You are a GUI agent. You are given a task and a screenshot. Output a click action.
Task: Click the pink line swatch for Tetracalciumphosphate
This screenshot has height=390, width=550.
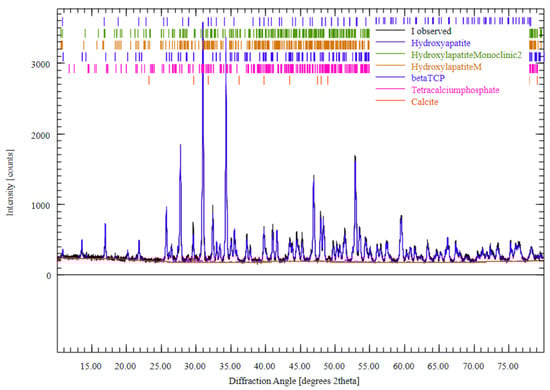pyautogui.click(x=390, y=89)
